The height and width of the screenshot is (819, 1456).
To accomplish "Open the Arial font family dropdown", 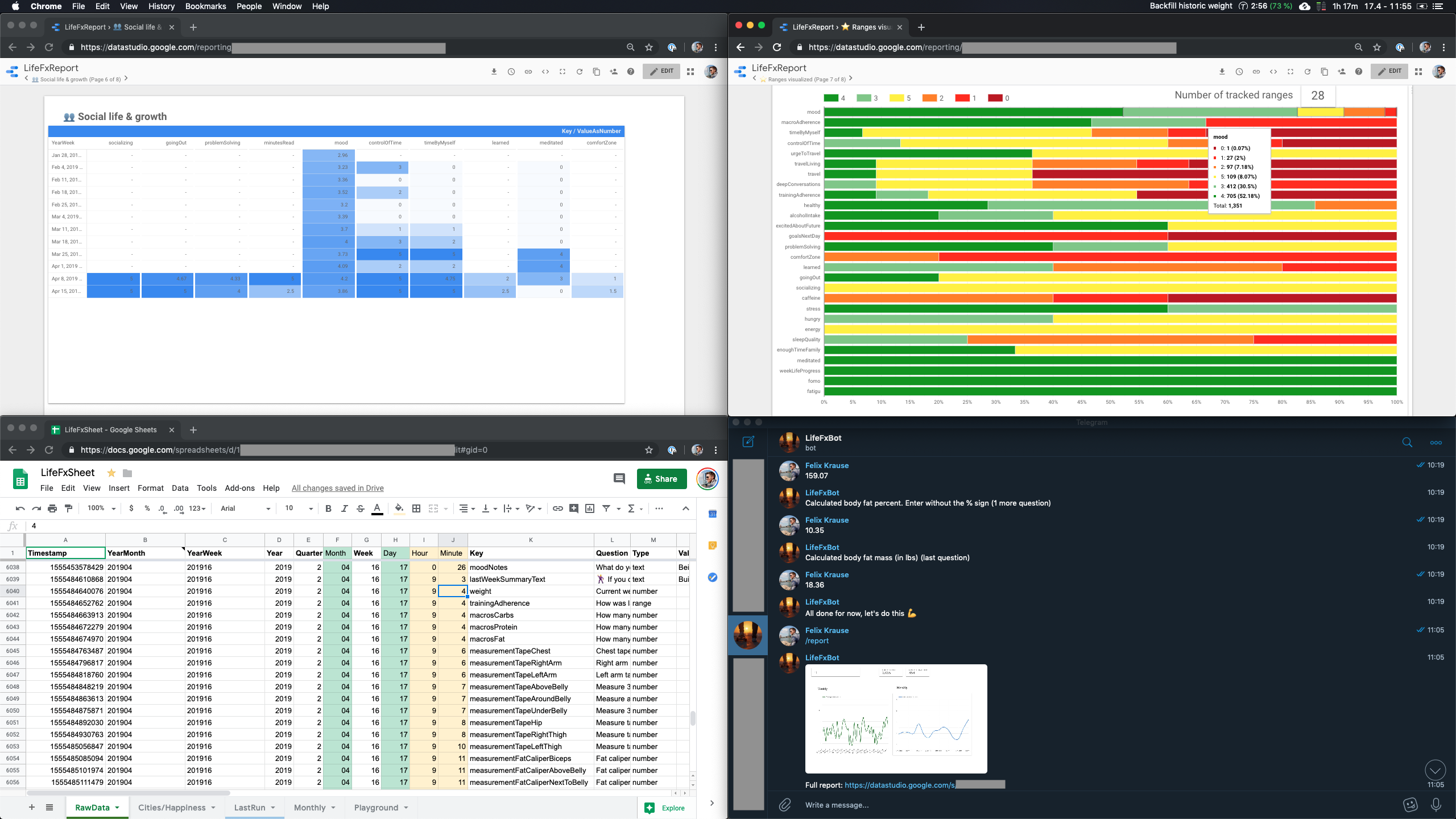I will pos(245,508).
